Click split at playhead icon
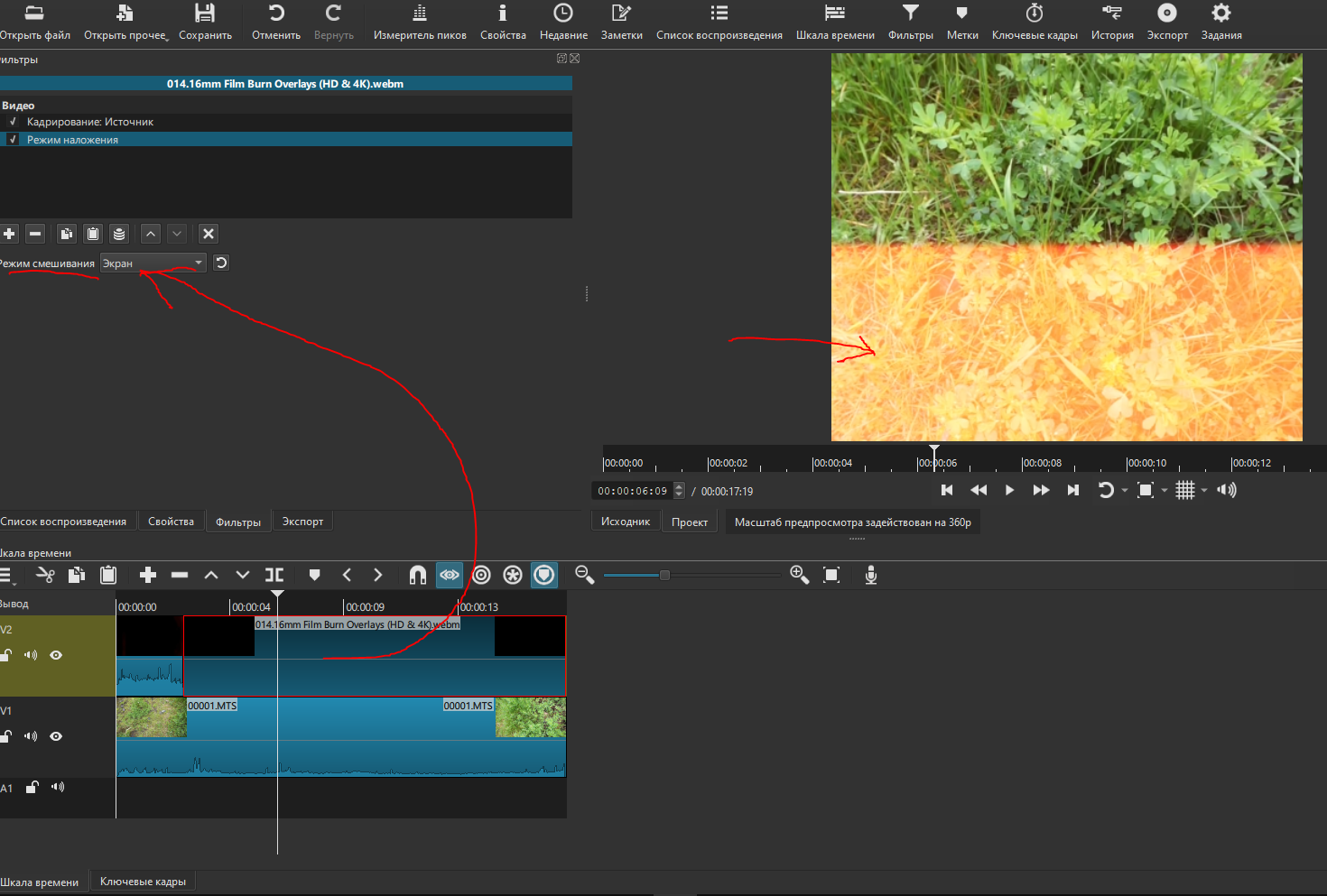The height and width of the screenshot is (896, 1327). click(x=274, y=575)
